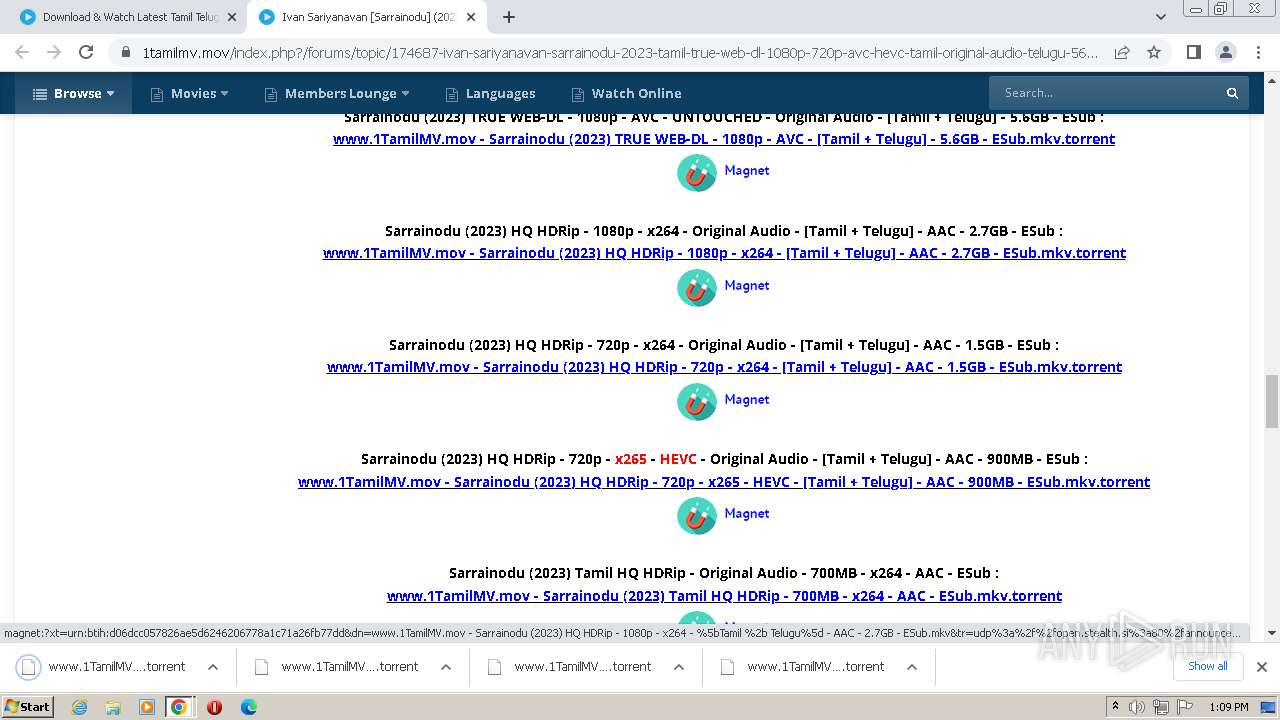The width and height of the screenshot is (1280, 720).
Task: Click magnet icon under 5.6GB TRUE WEB-DL torrent
Action: tap(697, 172)
